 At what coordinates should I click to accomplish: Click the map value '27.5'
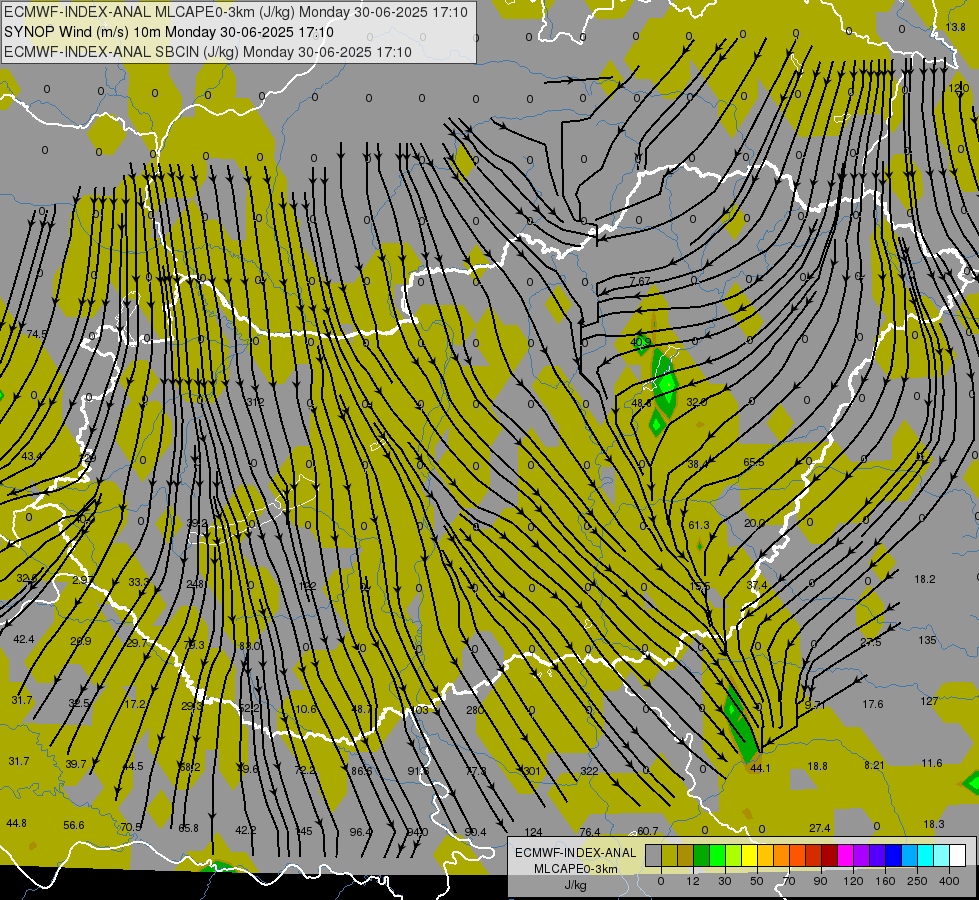870,642
